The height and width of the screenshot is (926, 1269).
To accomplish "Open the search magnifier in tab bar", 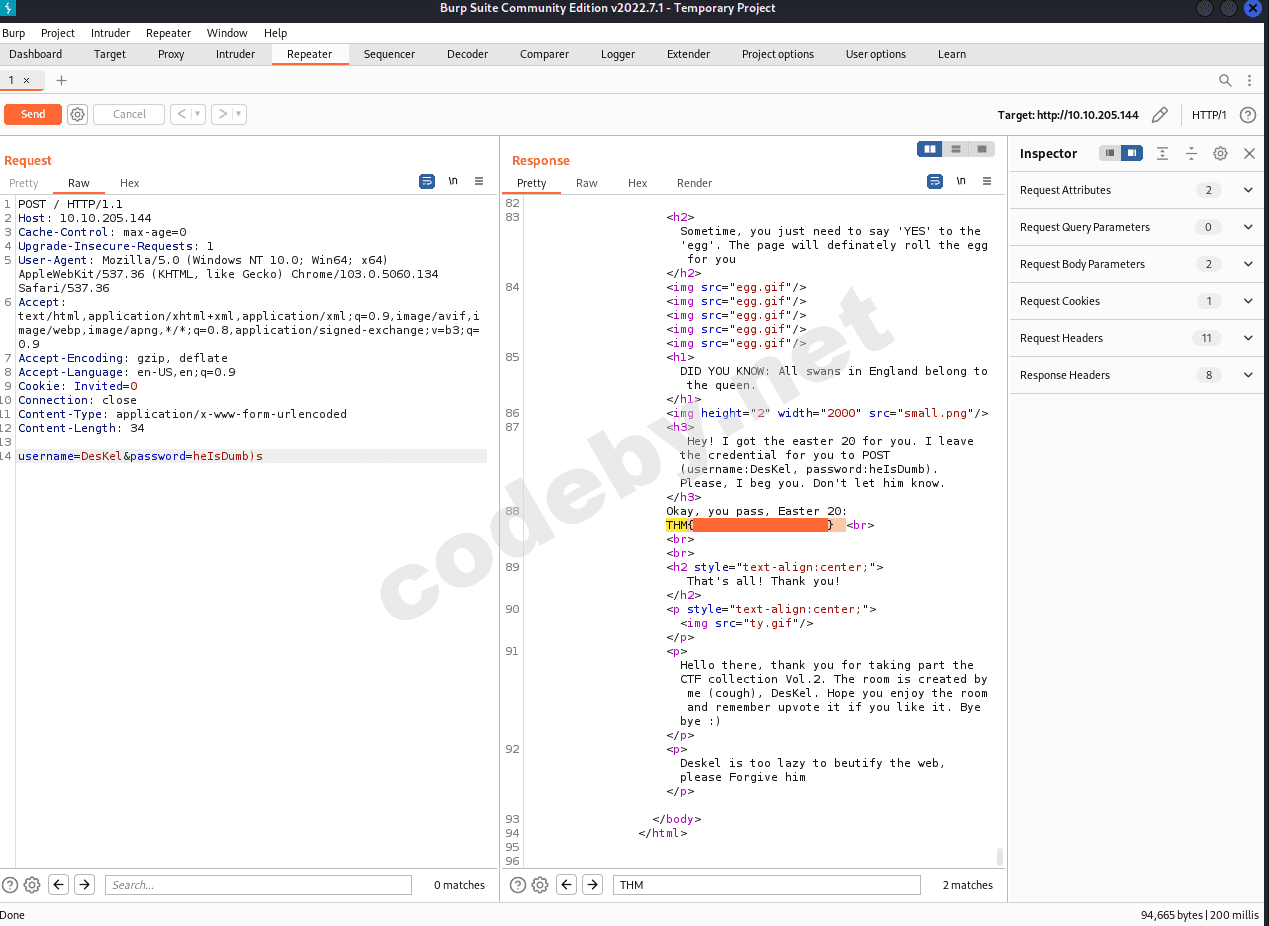I will [x=1225, y=80].
